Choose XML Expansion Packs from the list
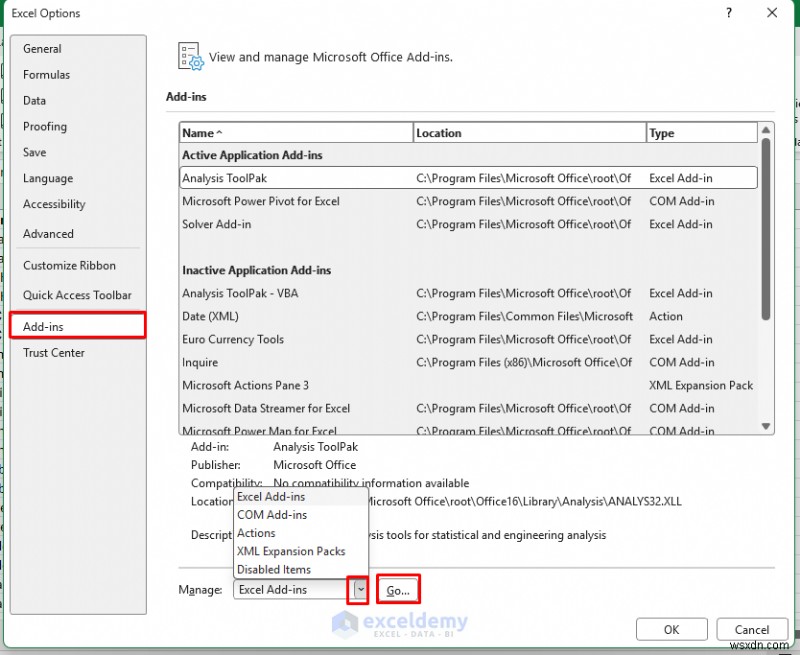This screenshot has width=800, height=655. (x=301, y=551)
